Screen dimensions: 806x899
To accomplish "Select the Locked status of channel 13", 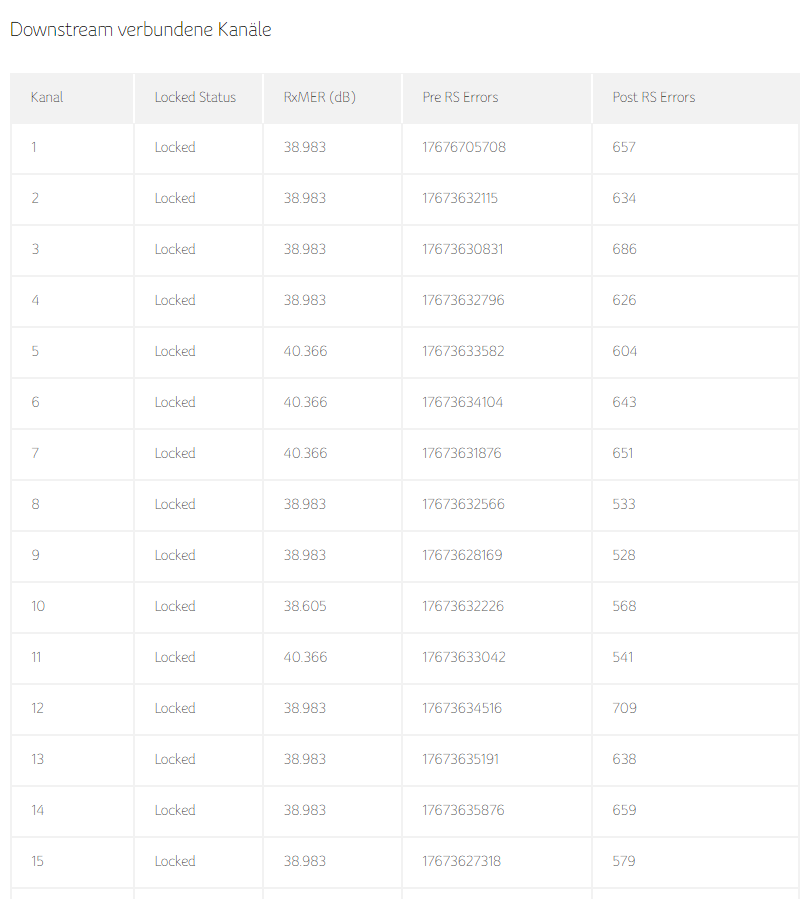I will click(x=175, y=759).
